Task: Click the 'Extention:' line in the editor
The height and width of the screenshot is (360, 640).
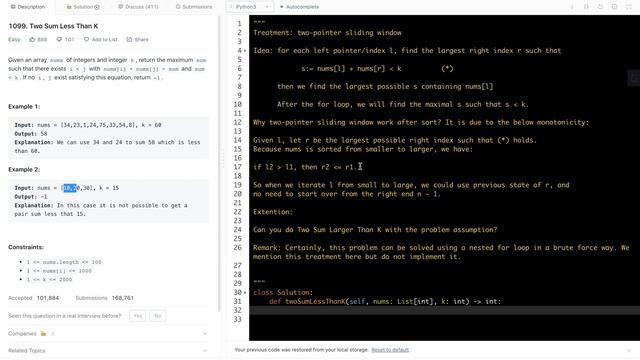Action: (273, 212)
